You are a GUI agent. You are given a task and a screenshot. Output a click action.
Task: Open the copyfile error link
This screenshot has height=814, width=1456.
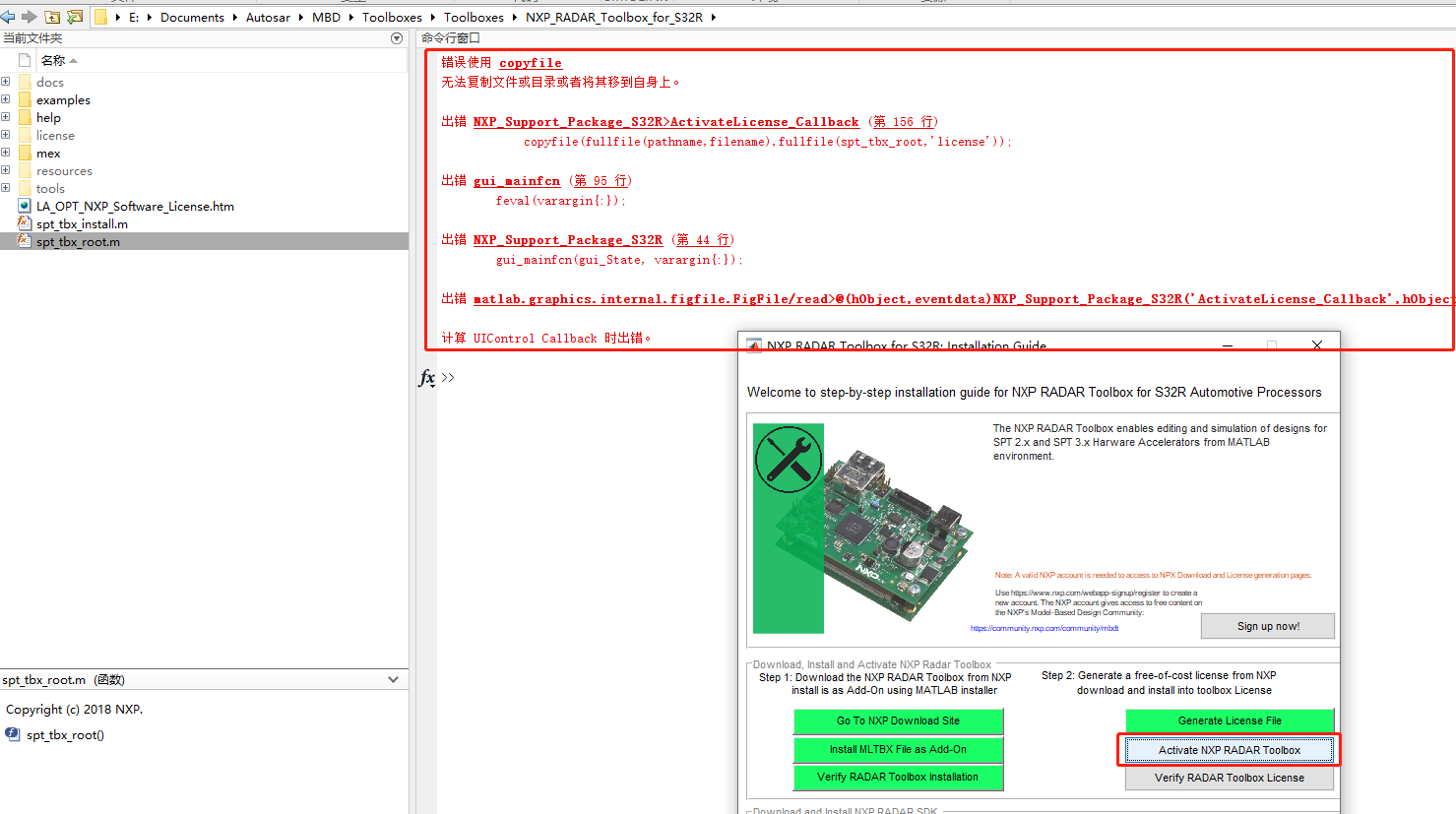tap(531, 62)
